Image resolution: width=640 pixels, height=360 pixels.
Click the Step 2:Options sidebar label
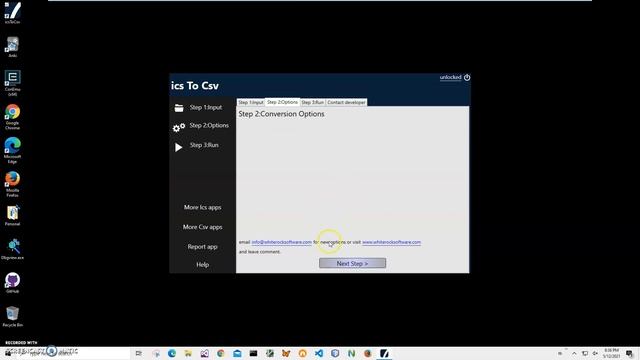pos(209,125)
